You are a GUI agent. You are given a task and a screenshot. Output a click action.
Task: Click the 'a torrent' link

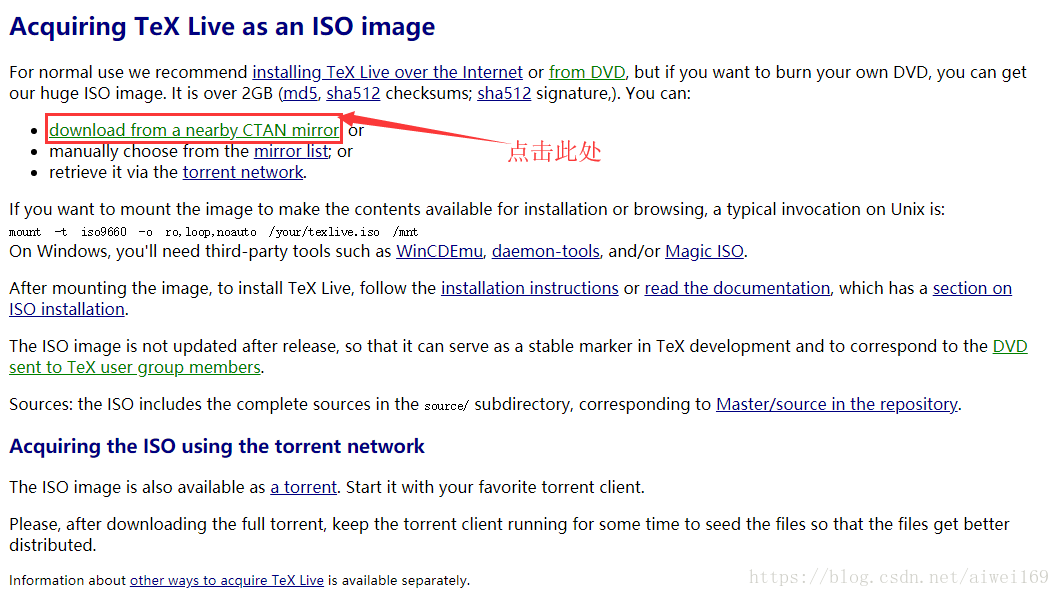pyautogui.click(x=304, y=487)
